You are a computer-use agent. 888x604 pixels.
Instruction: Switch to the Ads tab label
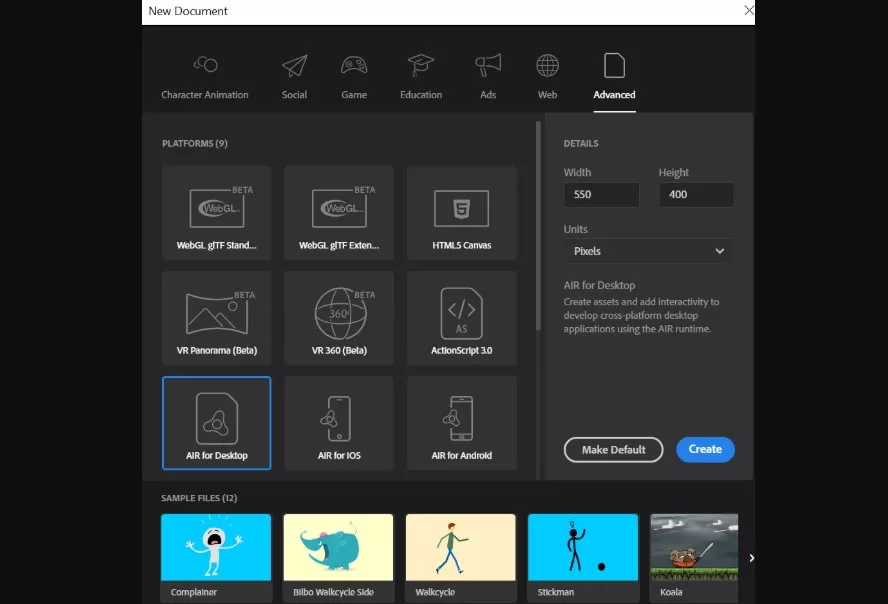(488, 95)
